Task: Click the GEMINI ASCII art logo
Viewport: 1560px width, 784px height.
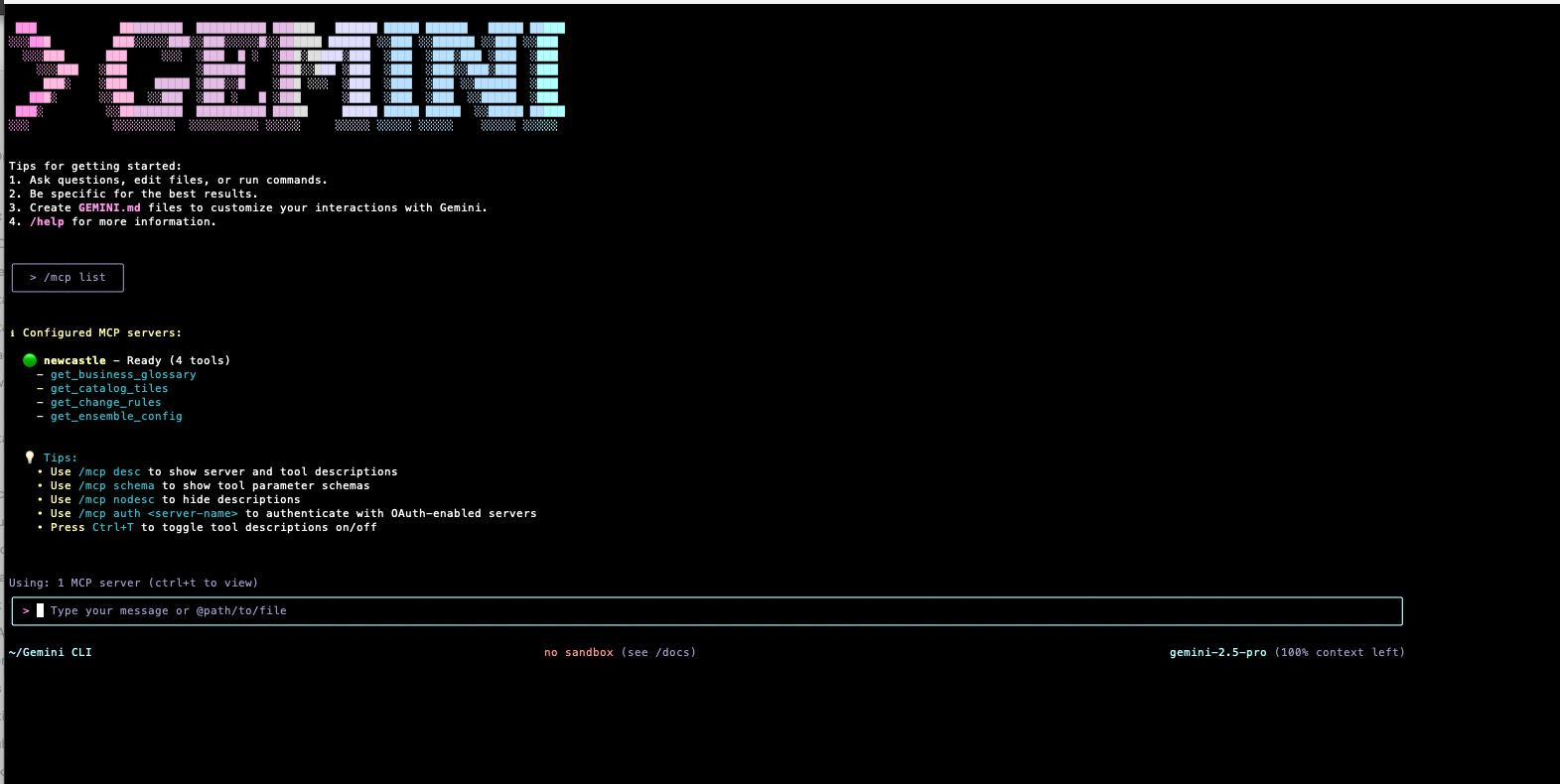Action: coord(287,76)
